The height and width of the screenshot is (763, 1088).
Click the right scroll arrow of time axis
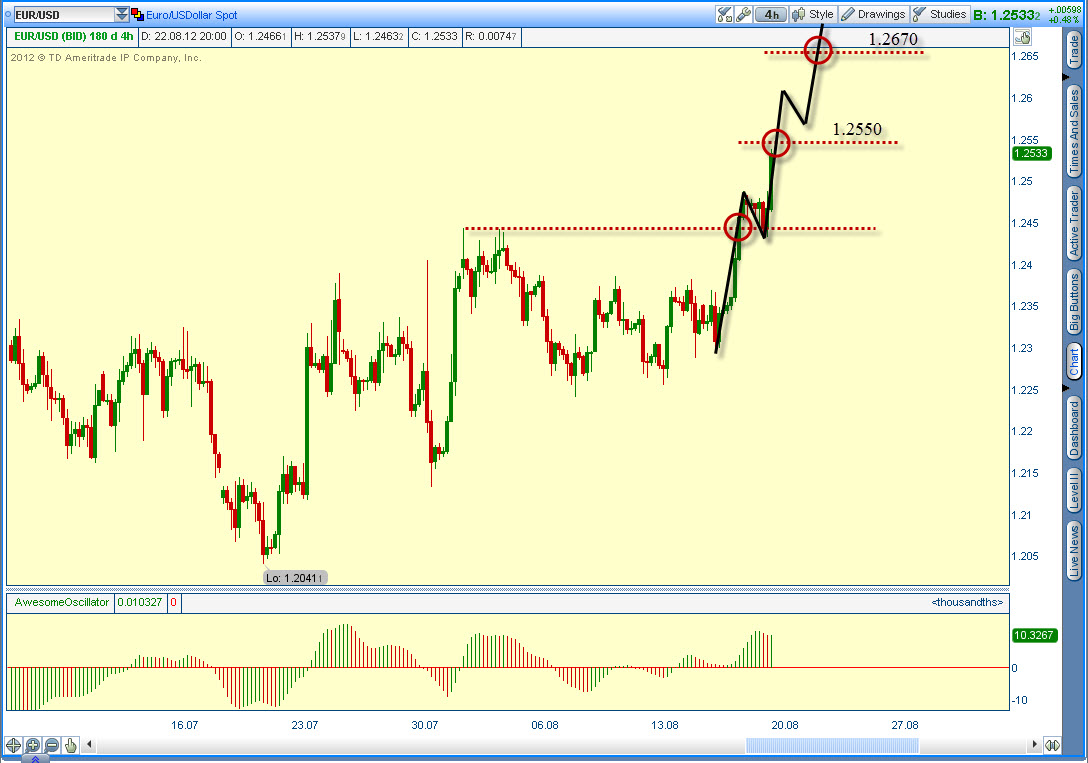point(1034,745)
